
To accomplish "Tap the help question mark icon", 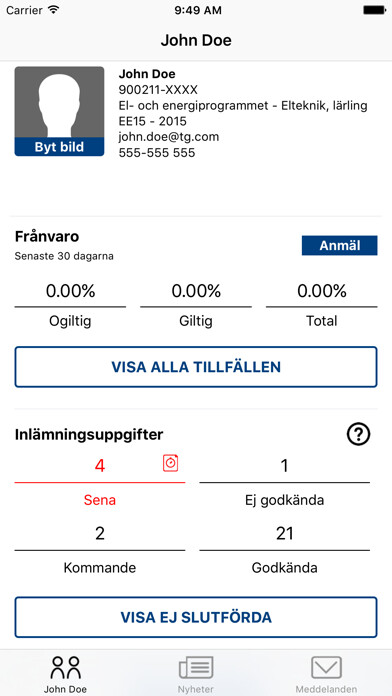I will tap(358, 435).
